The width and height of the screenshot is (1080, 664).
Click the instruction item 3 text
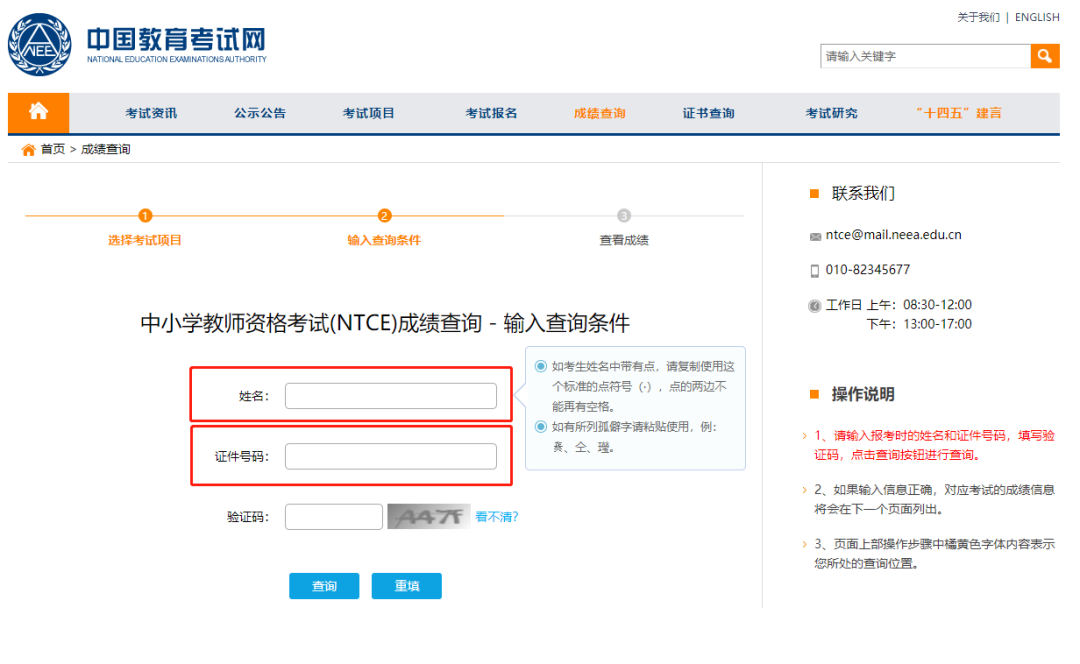pyautogui.click(x=934, y=554)
